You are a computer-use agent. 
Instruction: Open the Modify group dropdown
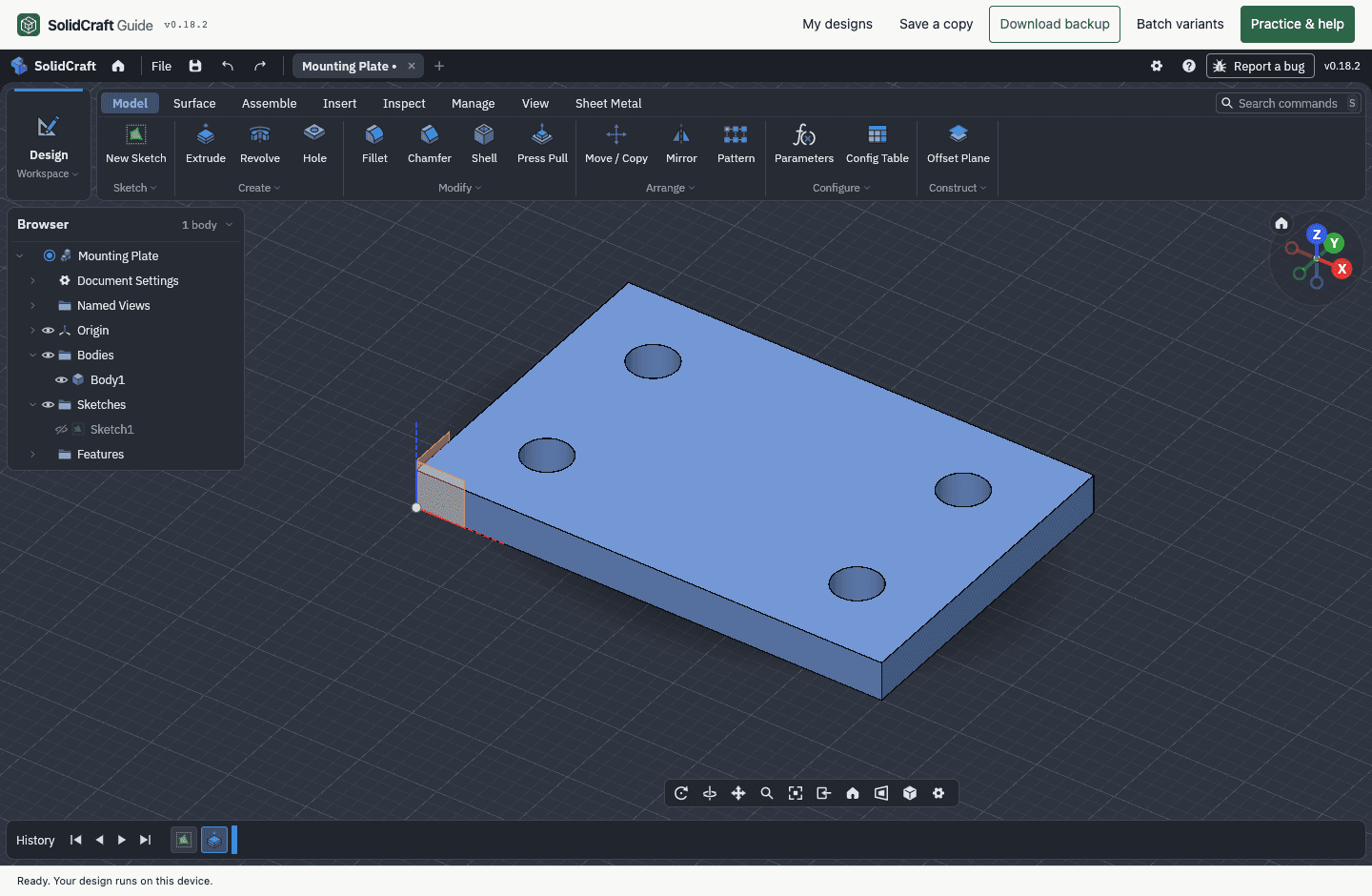coord(460,188)
